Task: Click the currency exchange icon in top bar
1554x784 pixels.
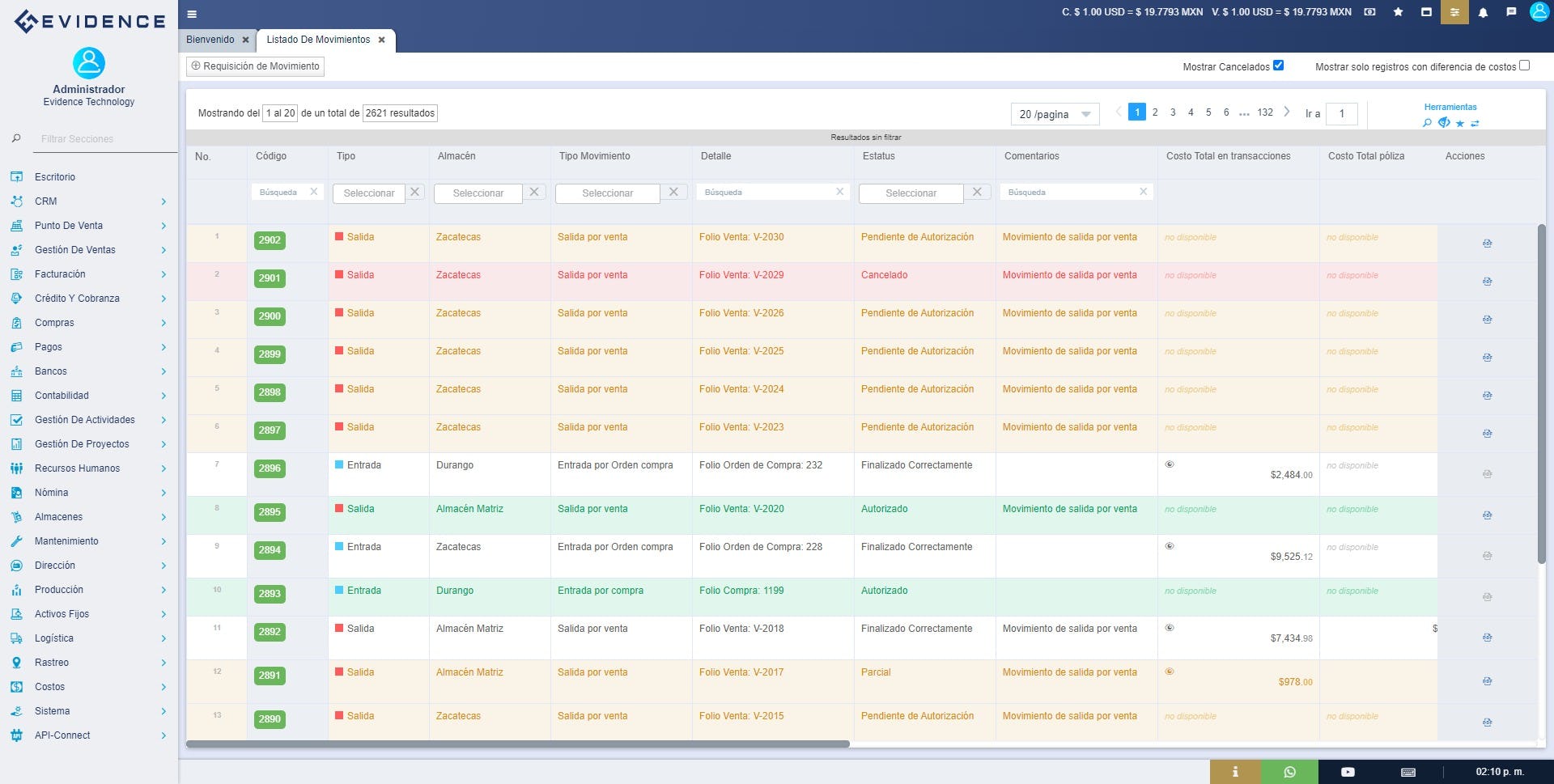Action: tap(1370, 12)
